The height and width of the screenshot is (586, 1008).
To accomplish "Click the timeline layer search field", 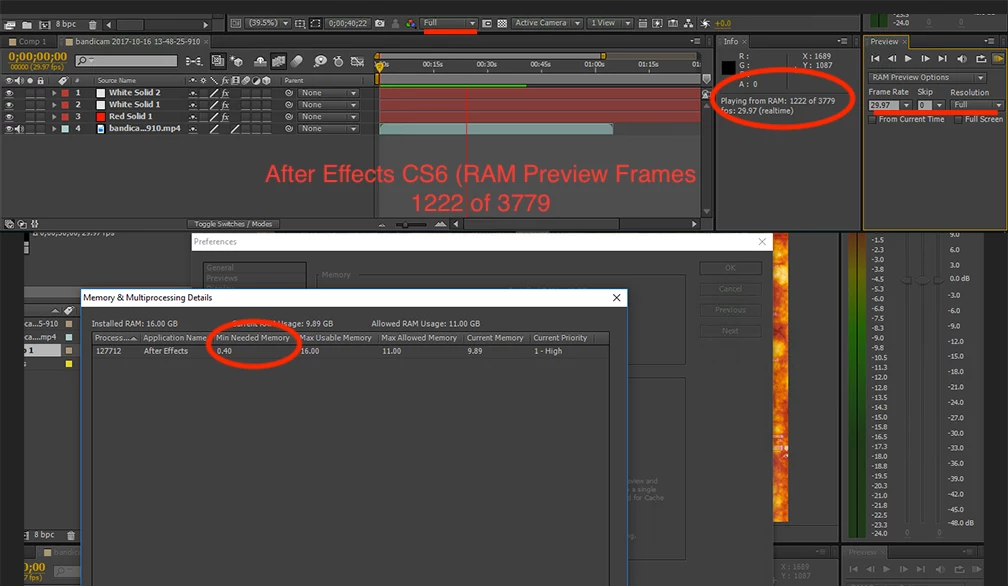I will tap(126, 60).
